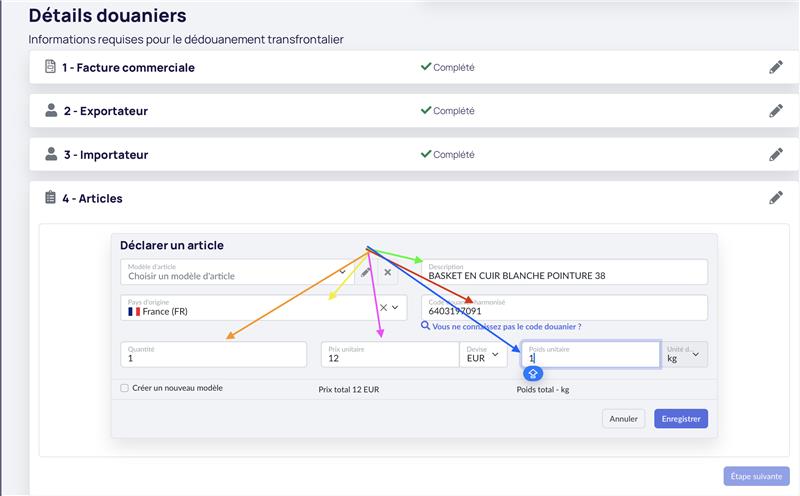
Task: Edit the Facture commerciale section pencil icon
Action: (x=776, y=67)
